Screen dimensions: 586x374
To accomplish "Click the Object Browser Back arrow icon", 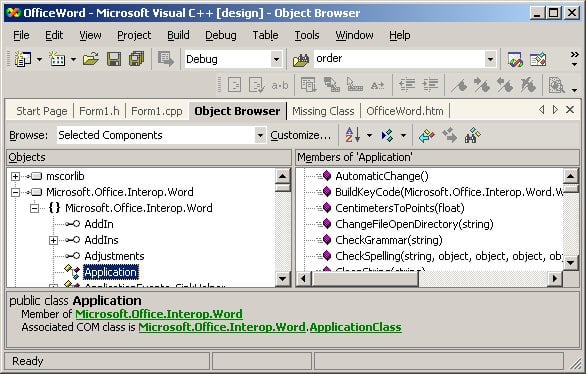I will tap(427, 135).
